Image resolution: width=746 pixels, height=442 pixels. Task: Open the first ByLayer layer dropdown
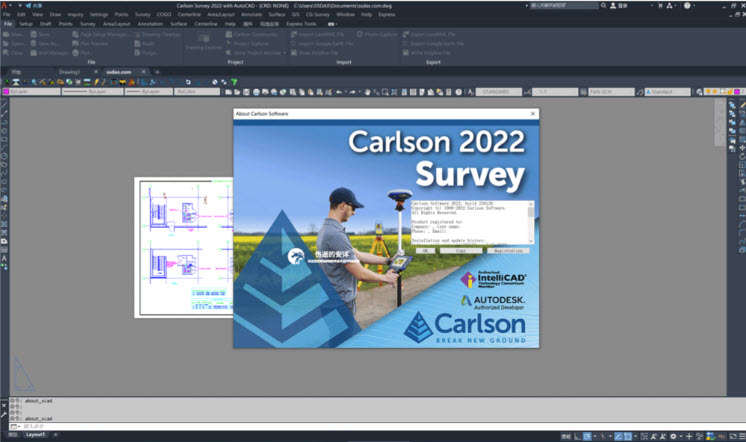pos(32,92)
